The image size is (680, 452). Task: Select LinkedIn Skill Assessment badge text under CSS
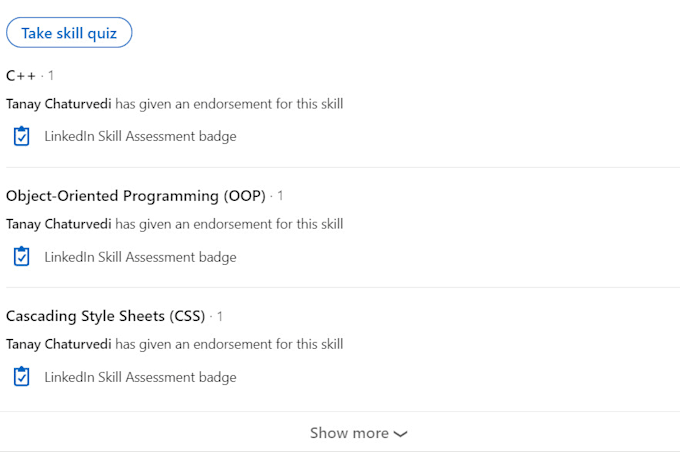click(x=141, y=377)
